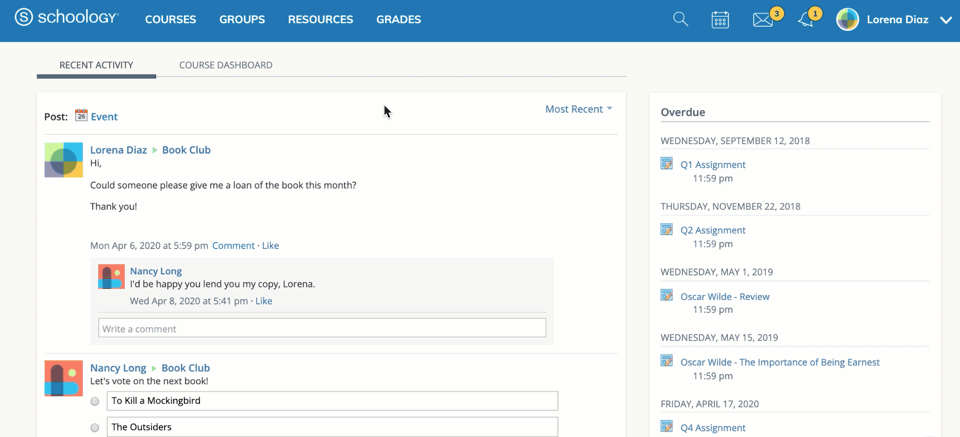
Task: Click Nancy Long's profile picture in poll post
Action: pyautogui.click(x=63, y=379)
